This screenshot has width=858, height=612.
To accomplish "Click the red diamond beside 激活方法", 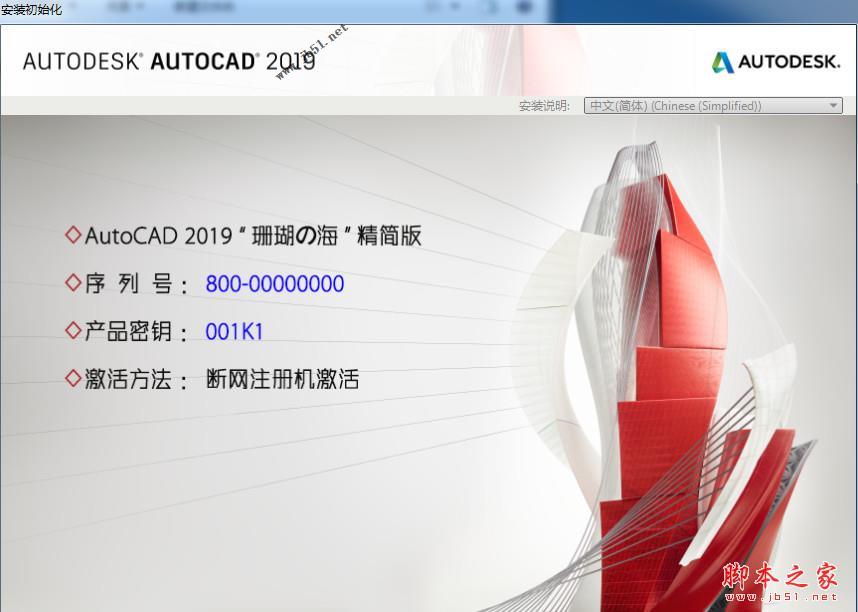I will coord(72,378).
